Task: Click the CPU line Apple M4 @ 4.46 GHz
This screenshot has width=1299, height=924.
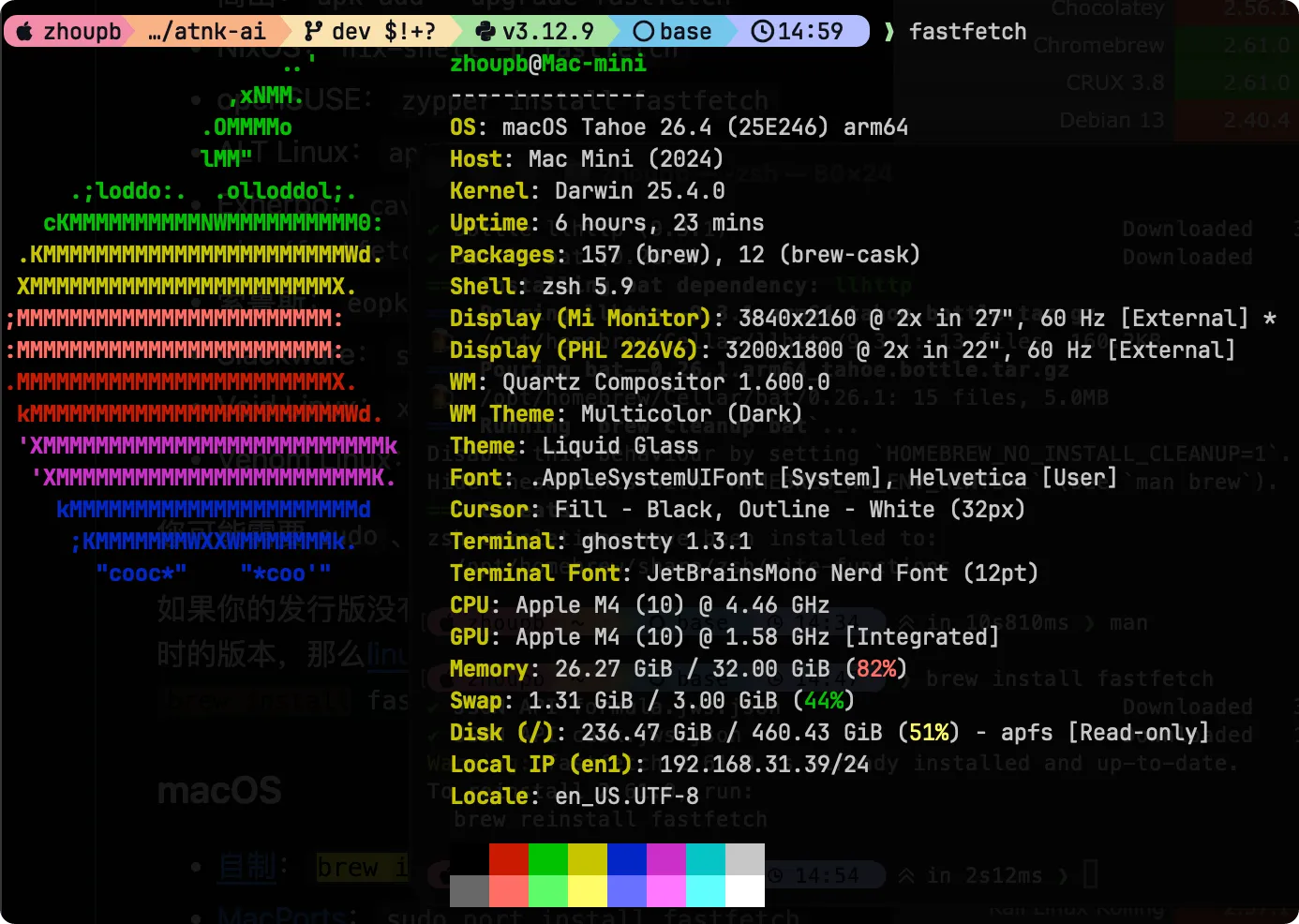Action: click(640, 604)
